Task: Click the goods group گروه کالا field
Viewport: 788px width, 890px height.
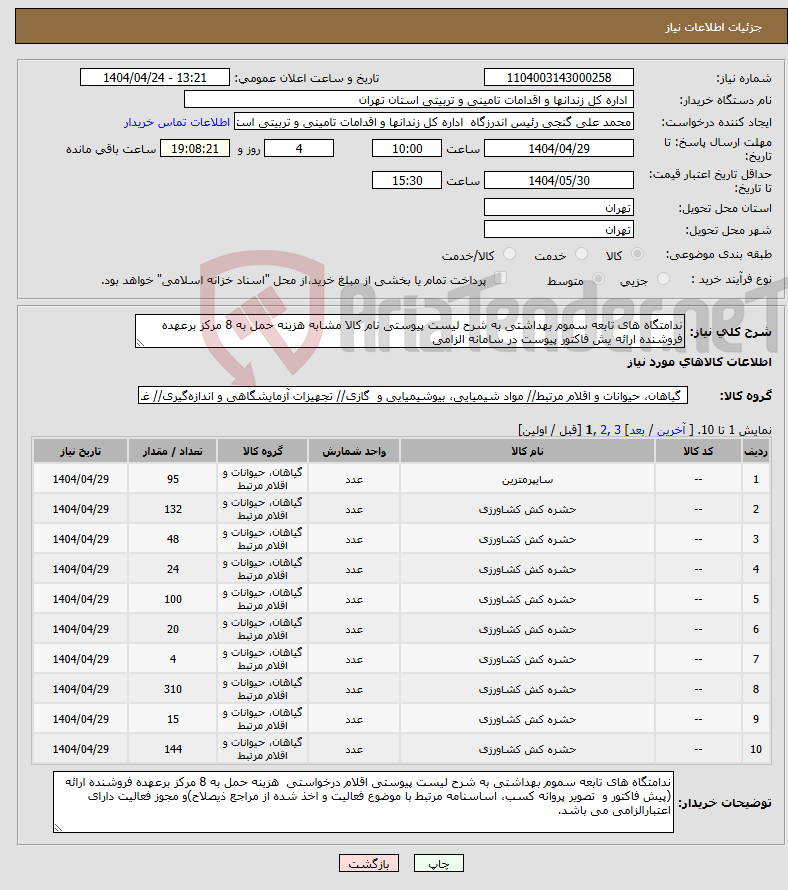Action: [413, 396]
